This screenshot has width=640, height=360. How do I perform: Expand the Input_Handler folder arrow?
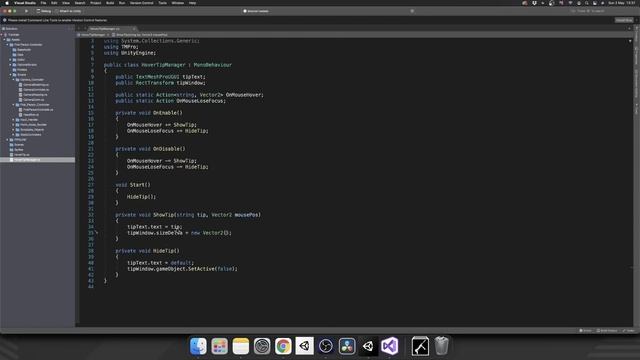tap(13, 120)
